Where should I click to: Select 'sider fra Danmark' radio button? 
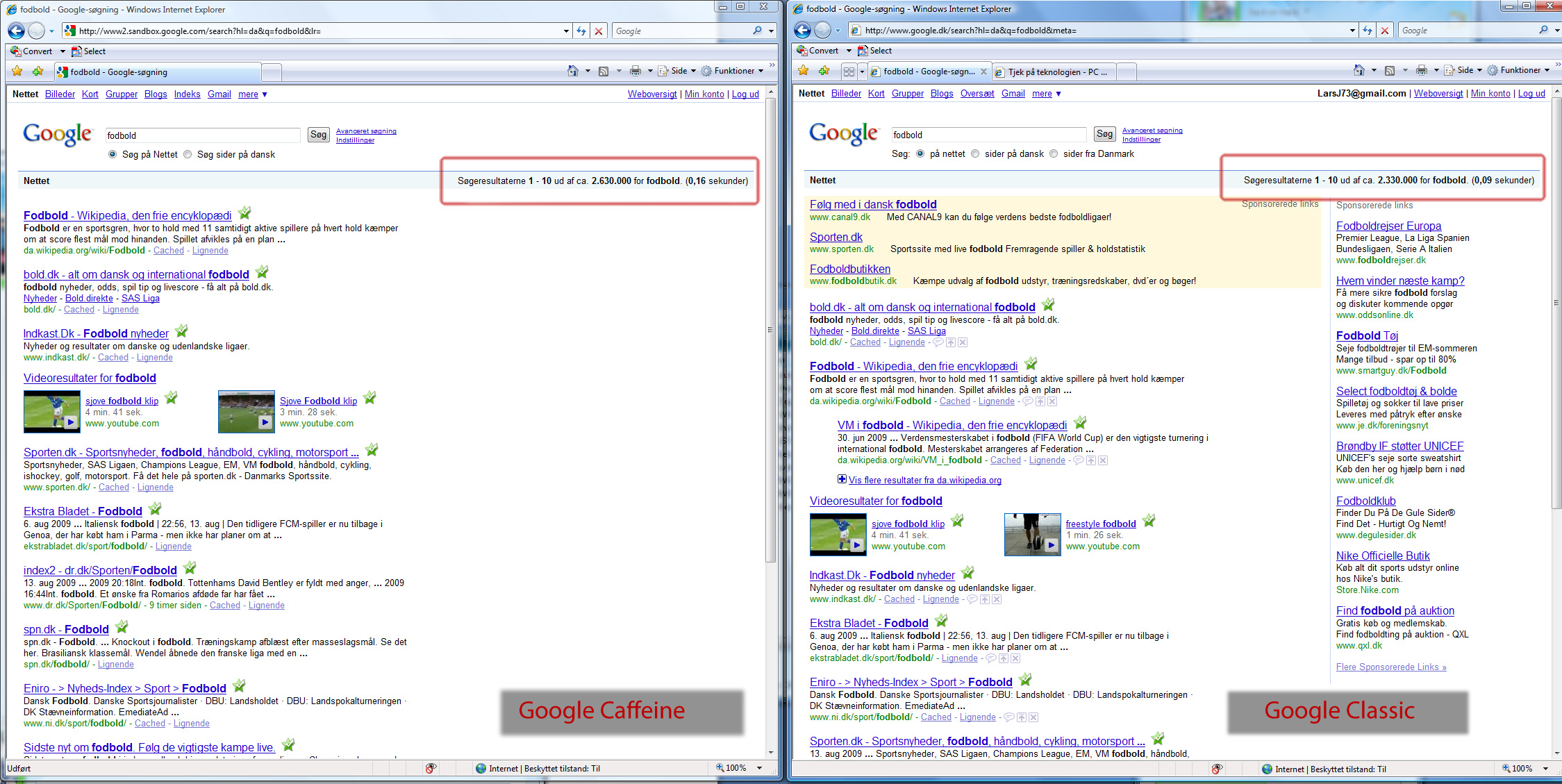tap(1054, 154)
